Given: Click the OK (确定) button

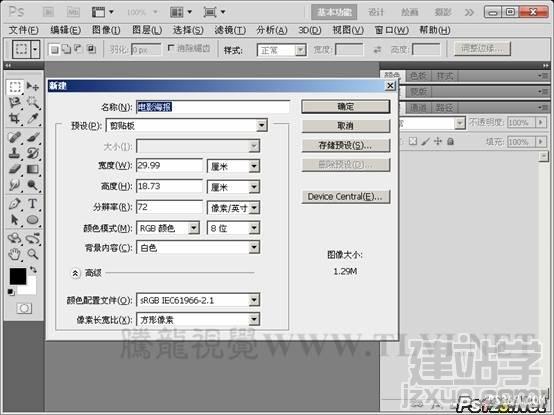Looking at the screenshot, I should [x=346, y=107].
